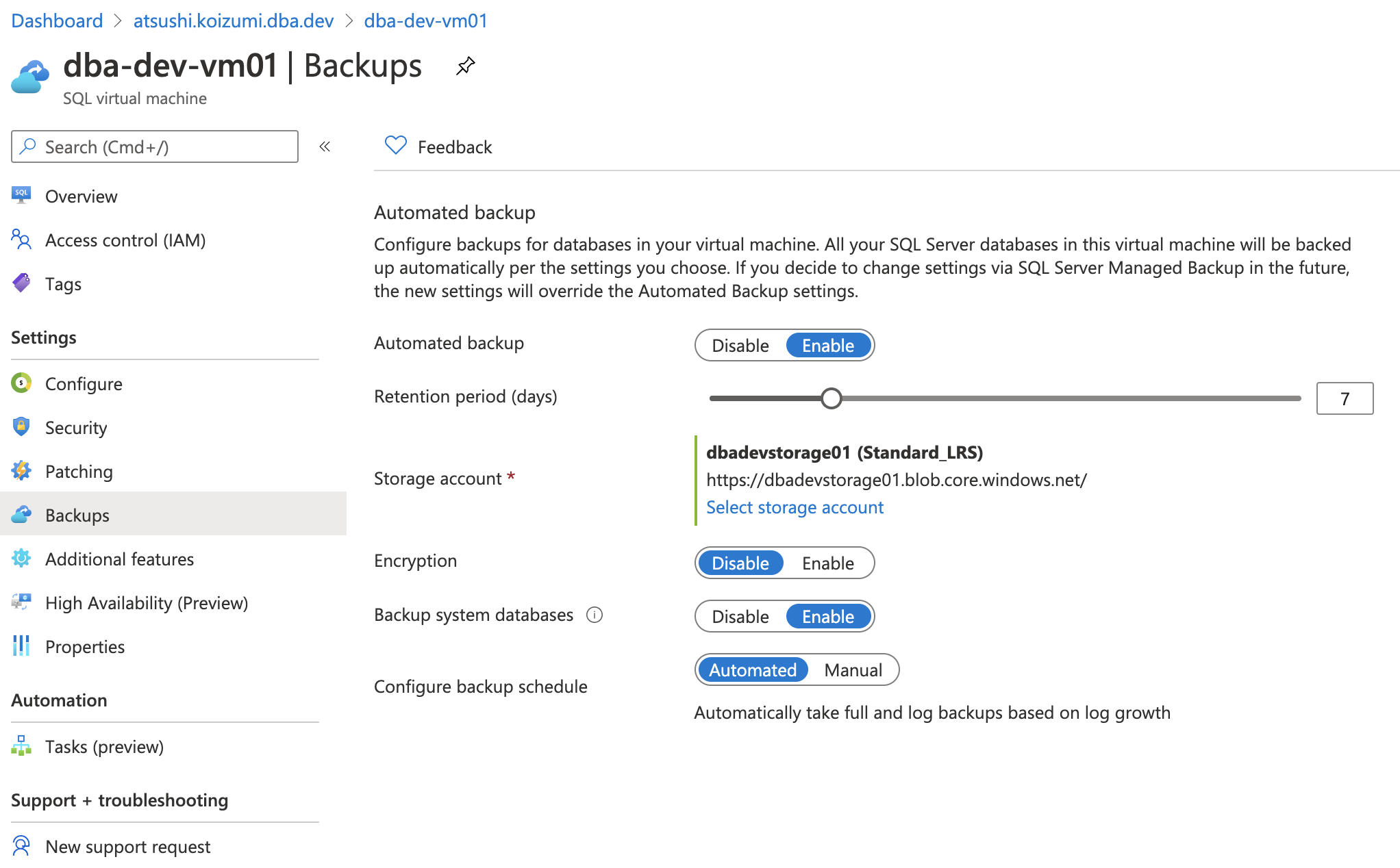Click the Overview SQL icon in sidebar
This screenshot has height=868, width=1400.
pyautogui.click(x=21, y=196)
